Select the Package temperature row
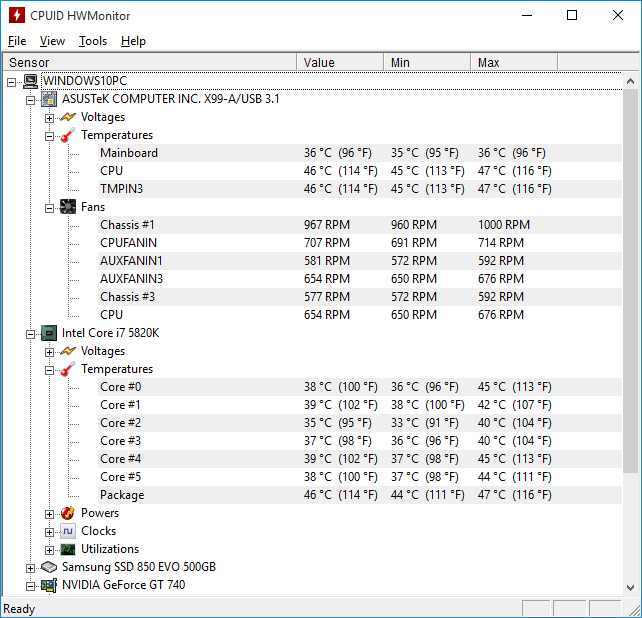The image size is (642, 618). [360, 495]
